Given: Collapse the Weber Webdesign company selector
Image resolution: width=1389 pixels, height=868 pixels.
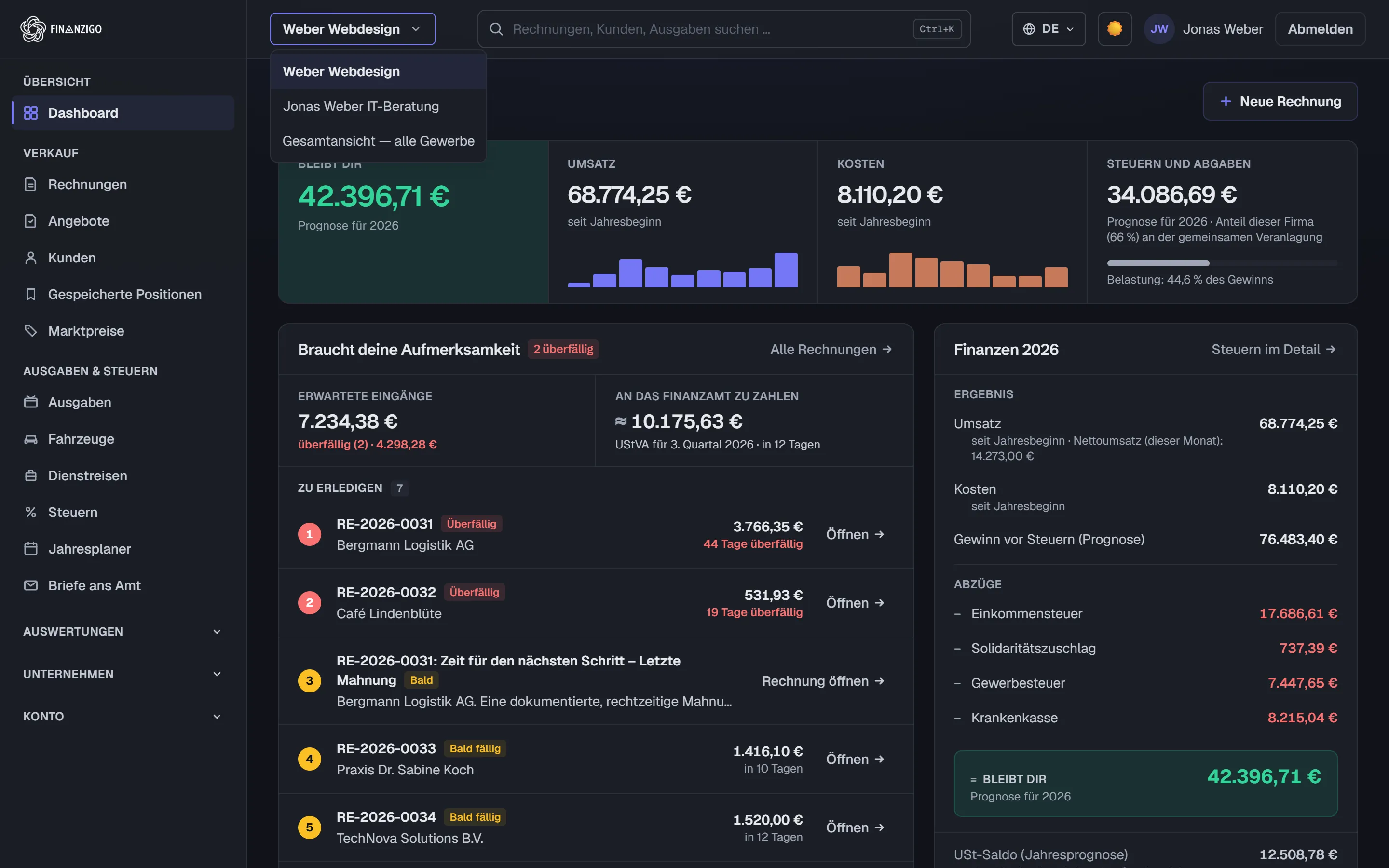Looking at the screenshot, I should click(353, 29).
